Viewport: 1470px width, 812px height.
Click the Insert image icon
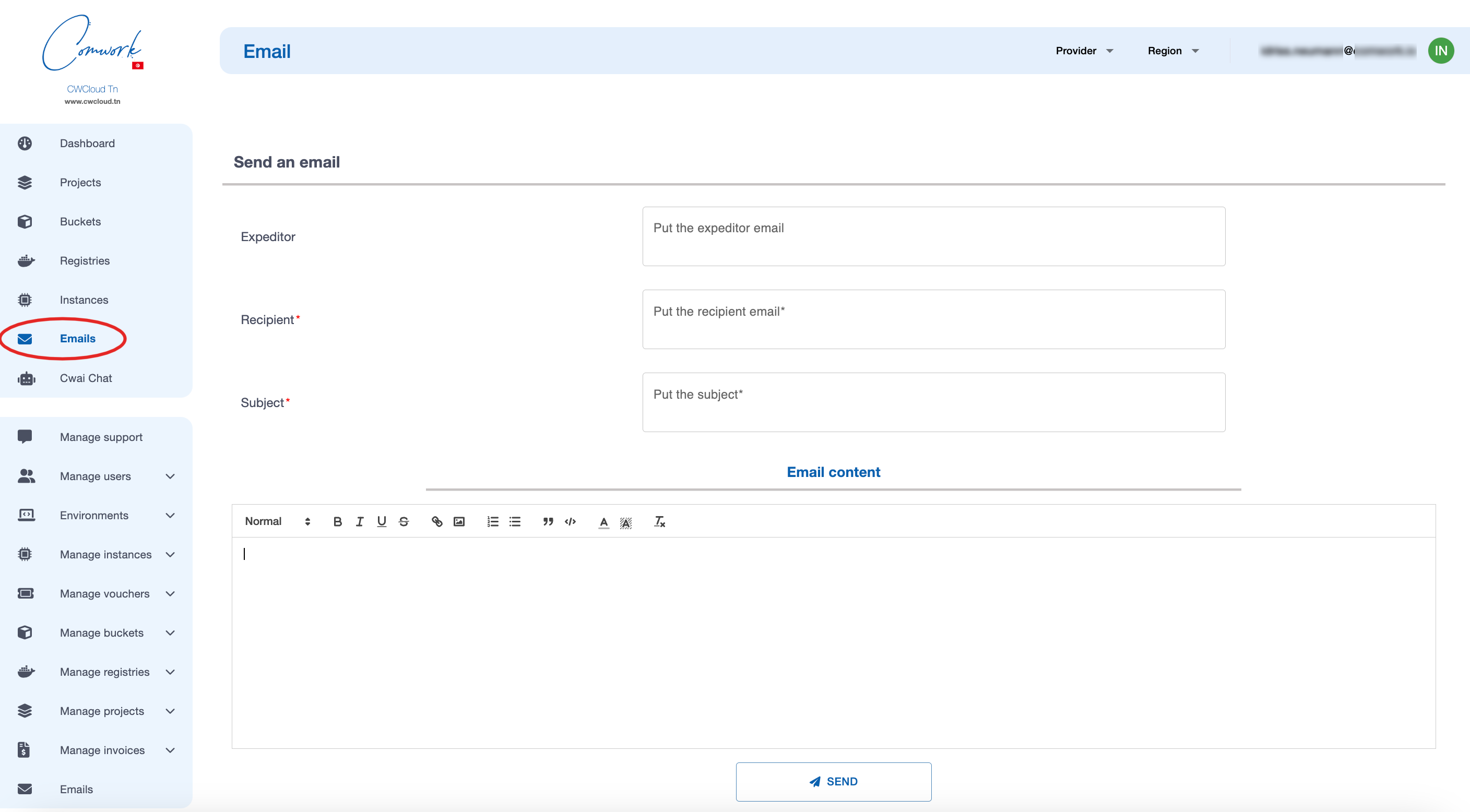point(459,521)
